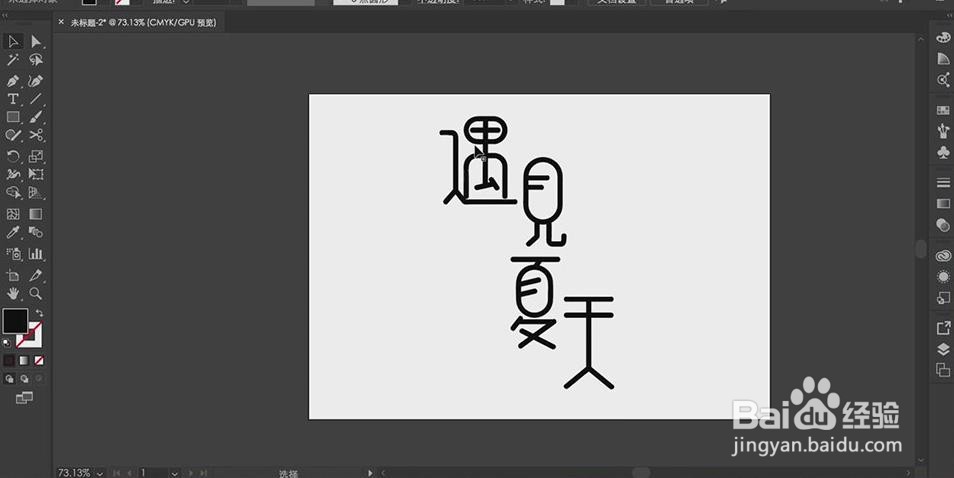Open the Color Guide panel

point(943,58)
